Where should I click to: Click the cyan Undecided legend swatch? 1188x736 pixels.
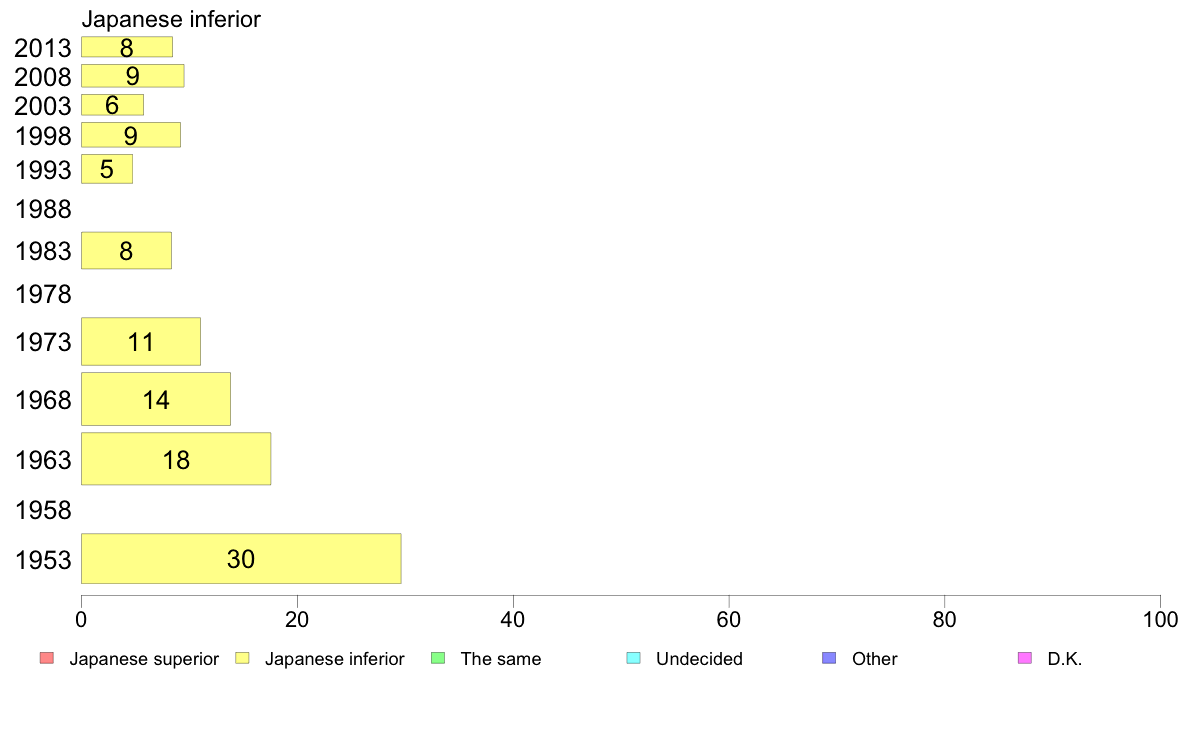(632, 658)
